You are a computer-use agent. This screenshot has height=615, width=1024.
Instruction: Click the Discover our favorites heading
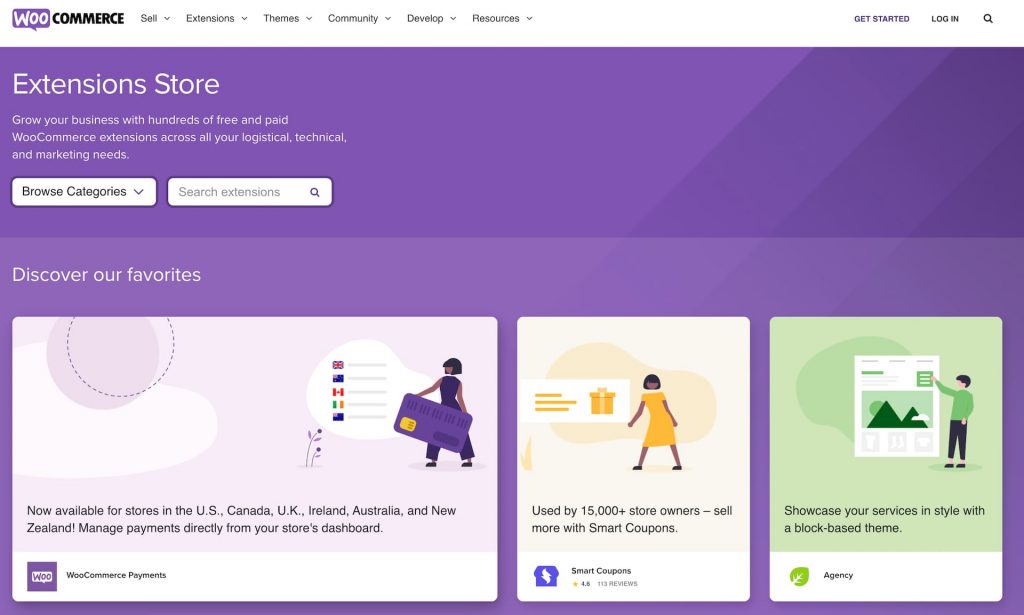[x=106, y=274]
